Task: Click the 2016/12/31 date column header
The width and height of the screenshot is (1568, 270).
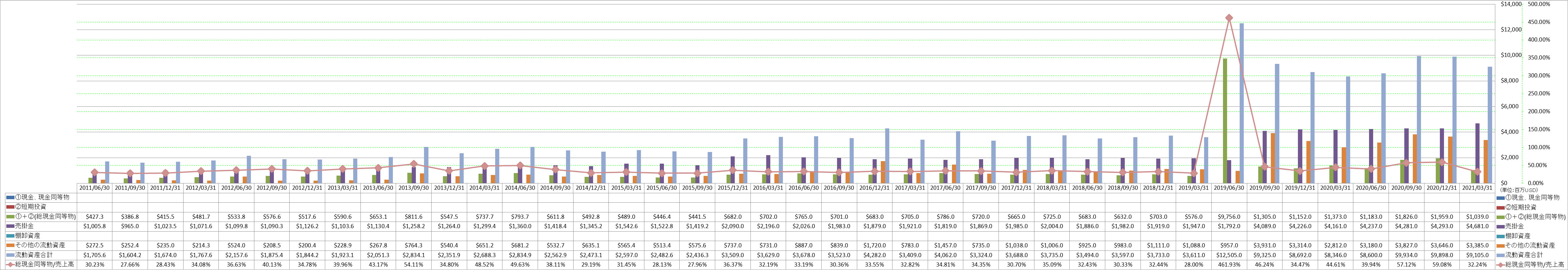Action: [x=875, y=188]
